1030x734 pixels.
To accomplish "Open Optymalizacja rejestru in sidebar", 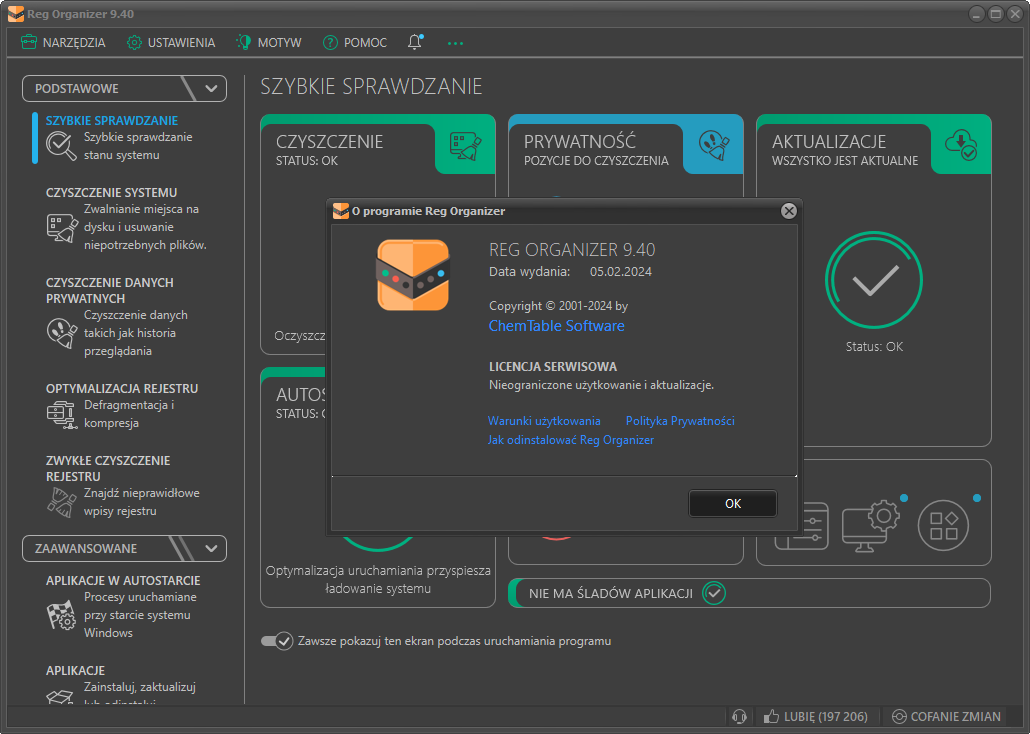I will 122,388.
